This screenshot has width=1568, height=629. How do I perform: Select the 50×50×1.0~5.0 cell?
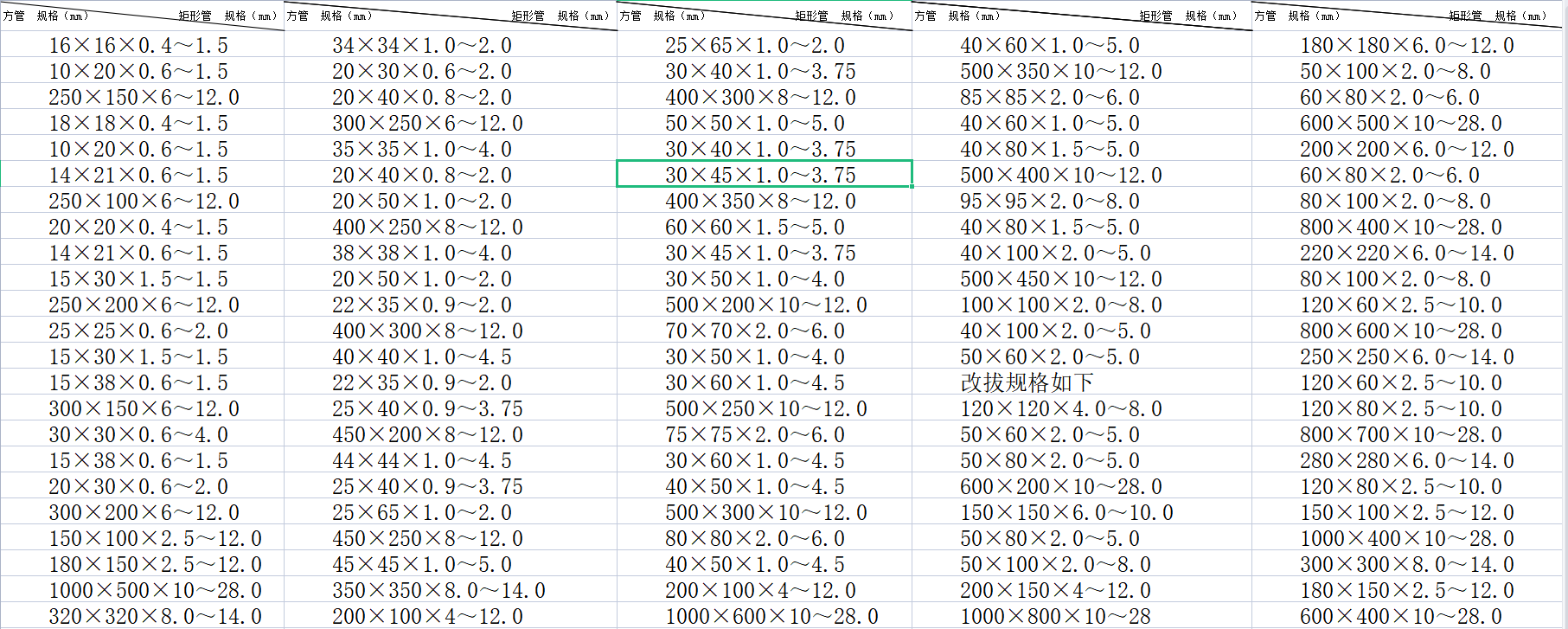point(755,123)
